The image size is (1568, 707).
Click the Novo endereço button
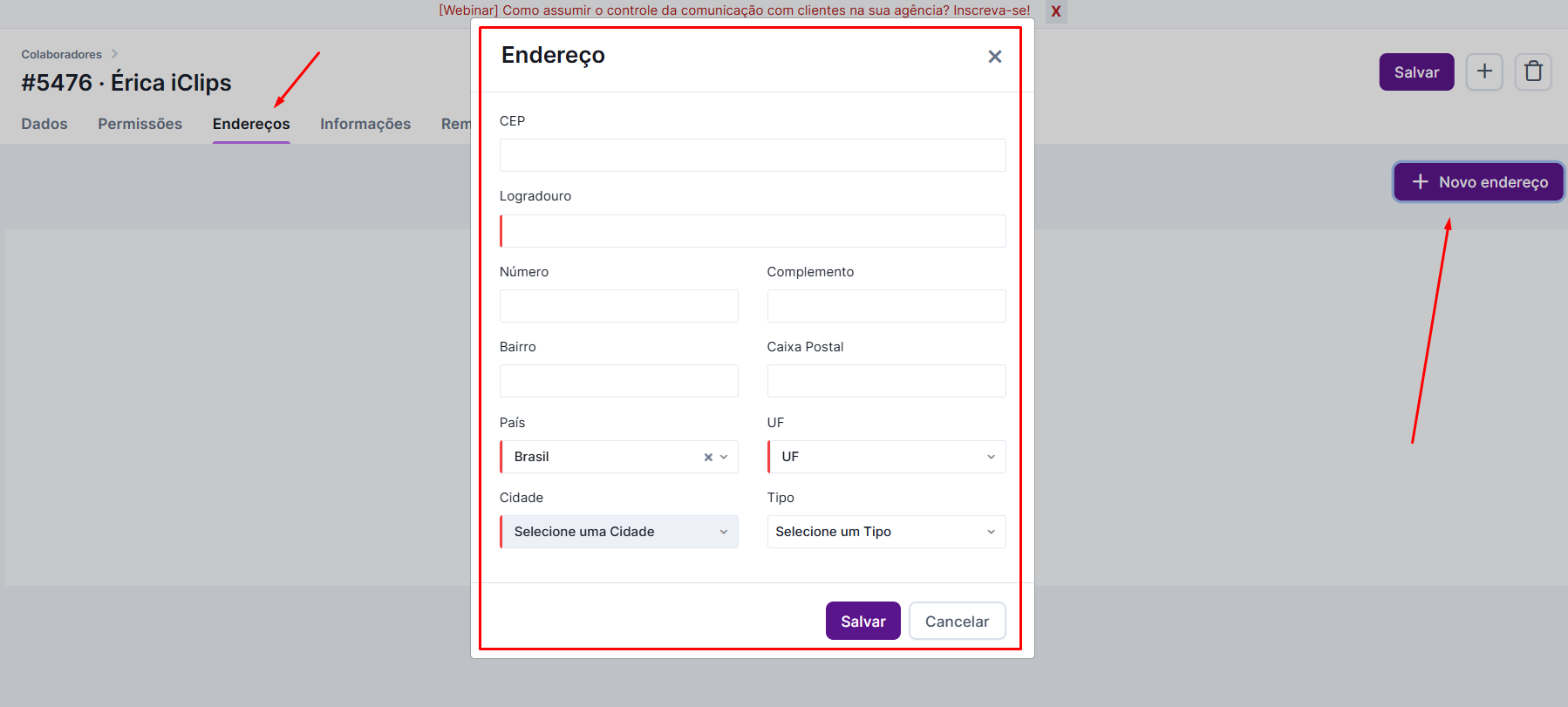click(1478, 182)
